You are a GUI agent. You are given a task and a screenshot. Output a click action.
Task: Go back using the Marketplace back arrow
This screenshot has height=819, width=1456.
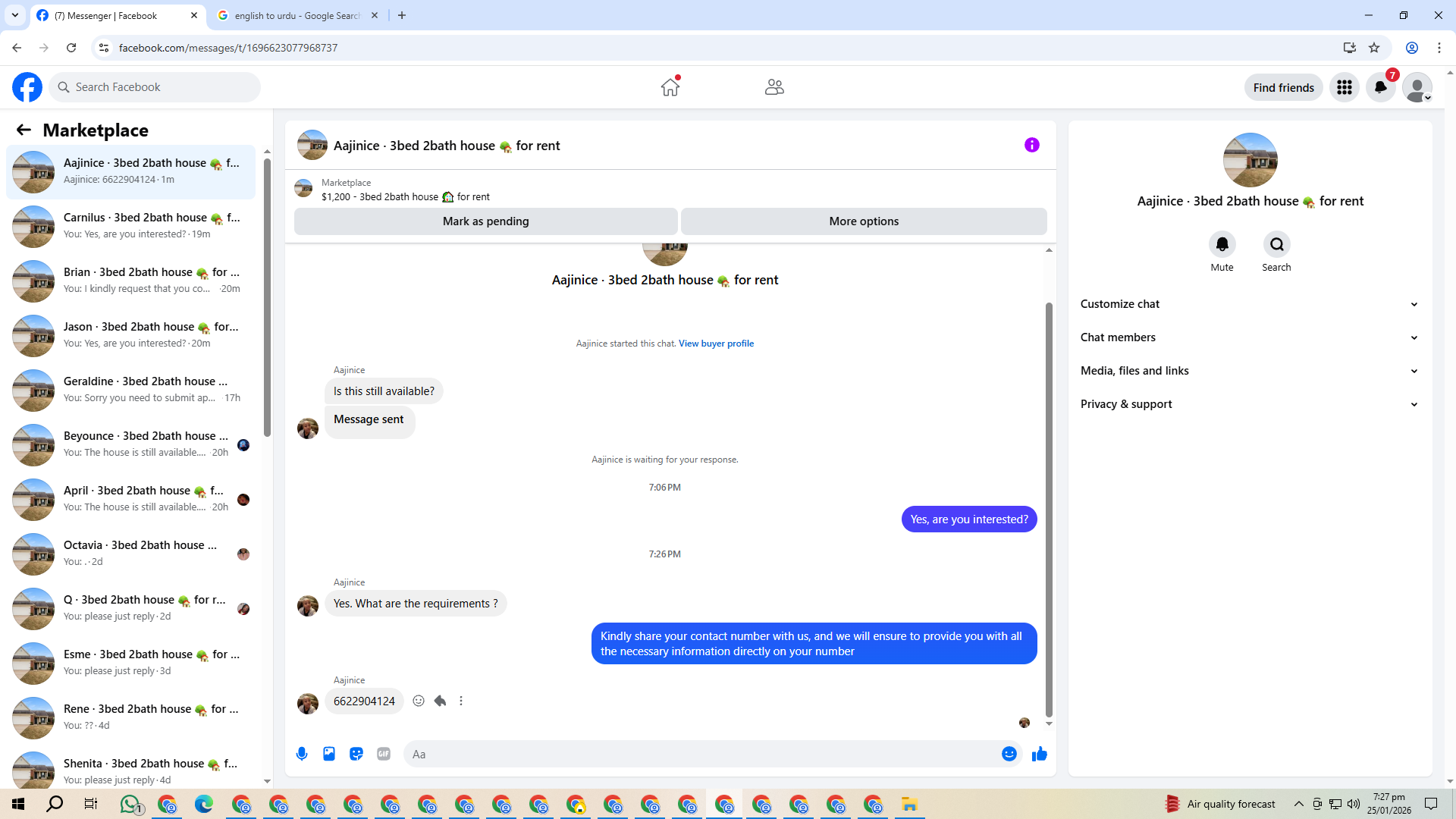(24, 130)
